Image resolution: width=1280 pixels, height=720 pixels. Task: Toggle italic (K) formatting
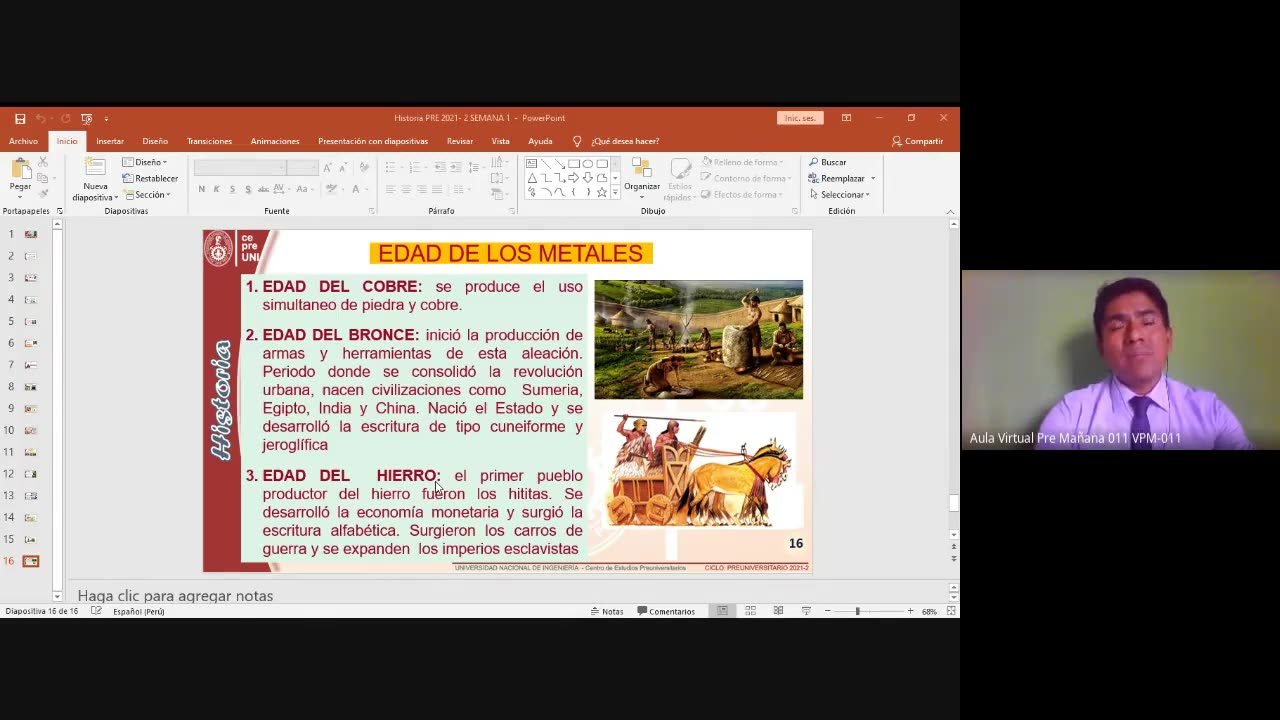pyautogui.click(x=217, y=189)
